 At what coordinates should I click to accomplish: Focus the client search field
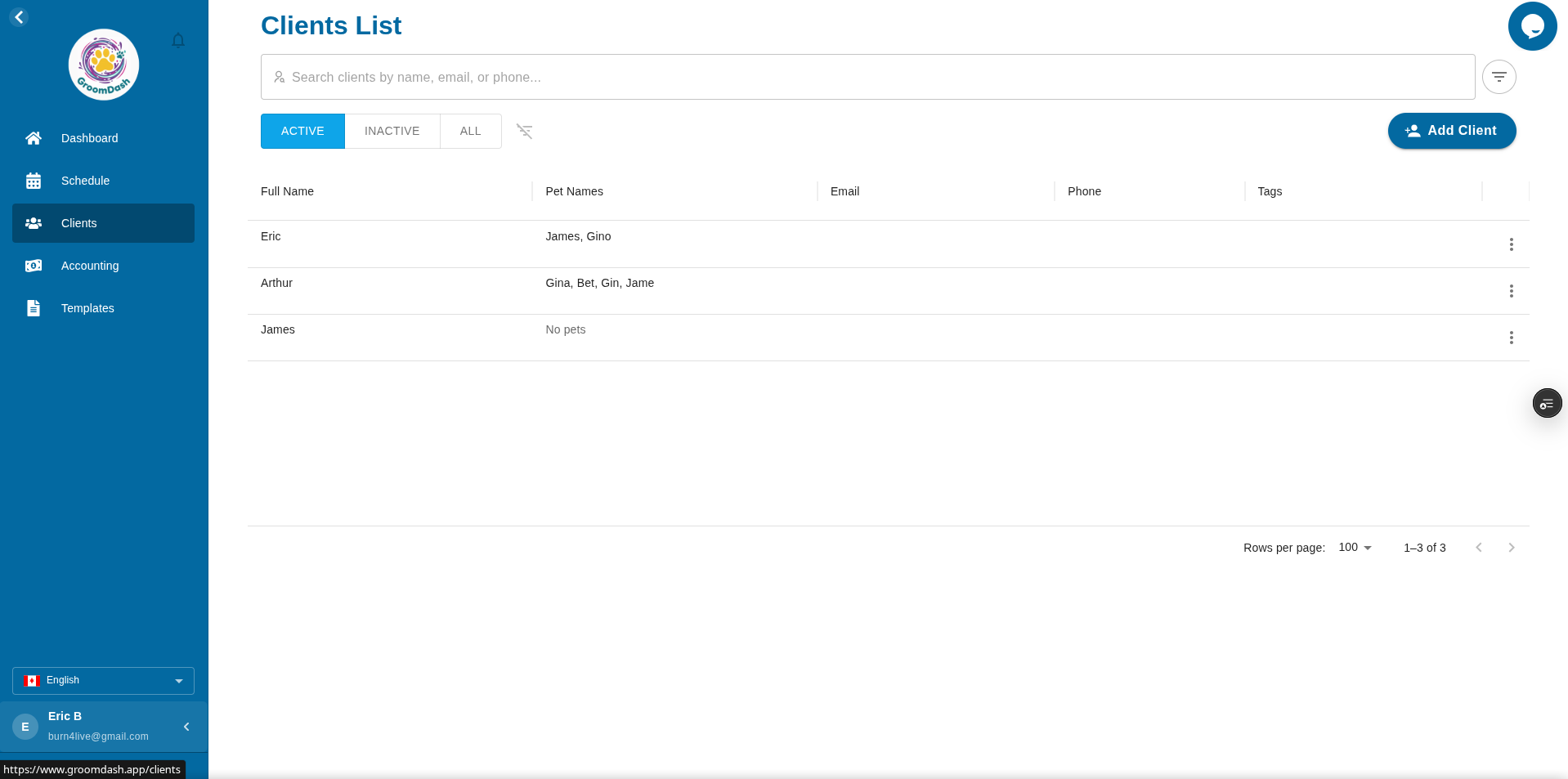coord(867,77)
